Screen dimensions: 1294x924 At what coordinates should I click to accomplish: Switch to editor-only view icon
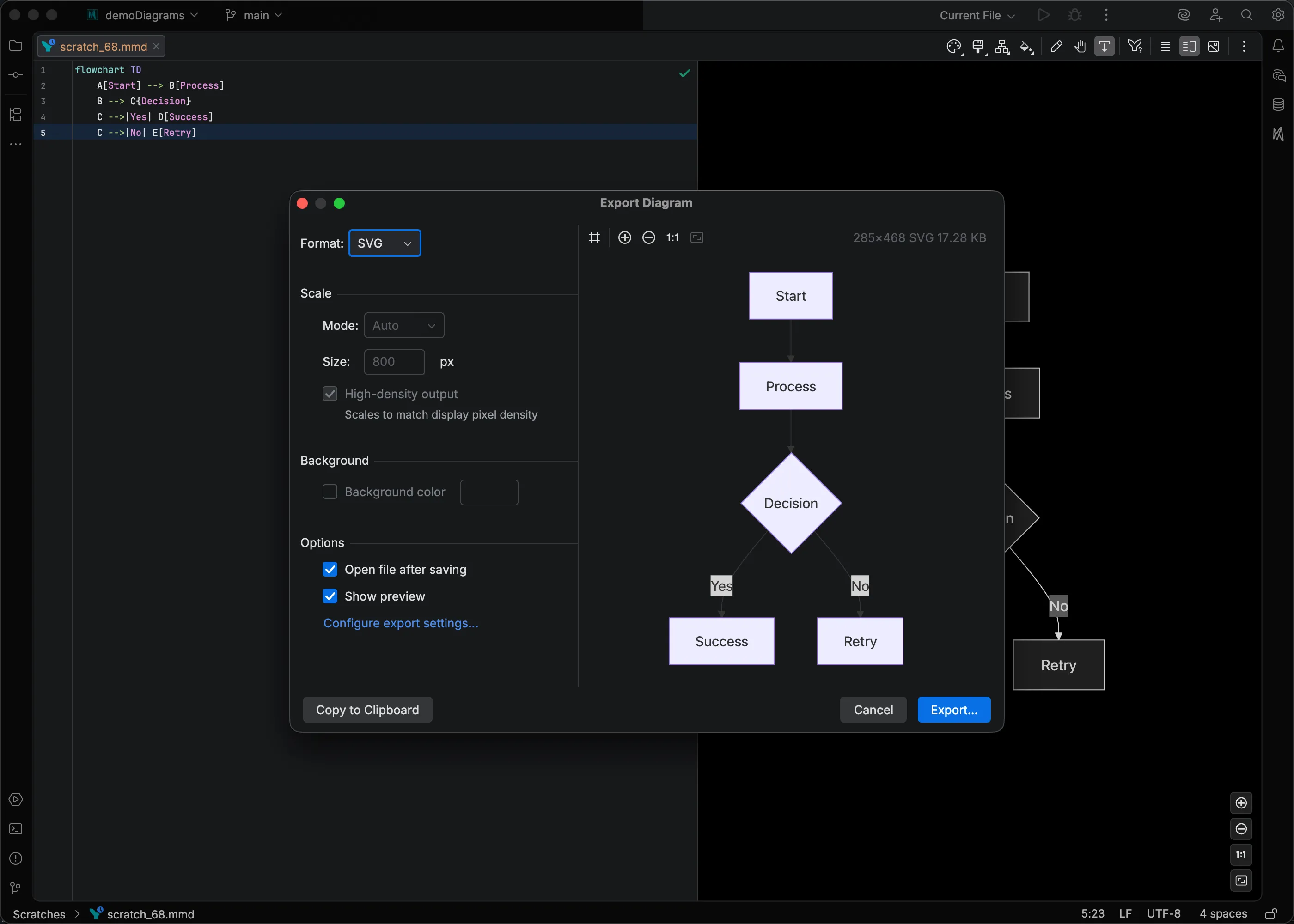coord(1166,47)
